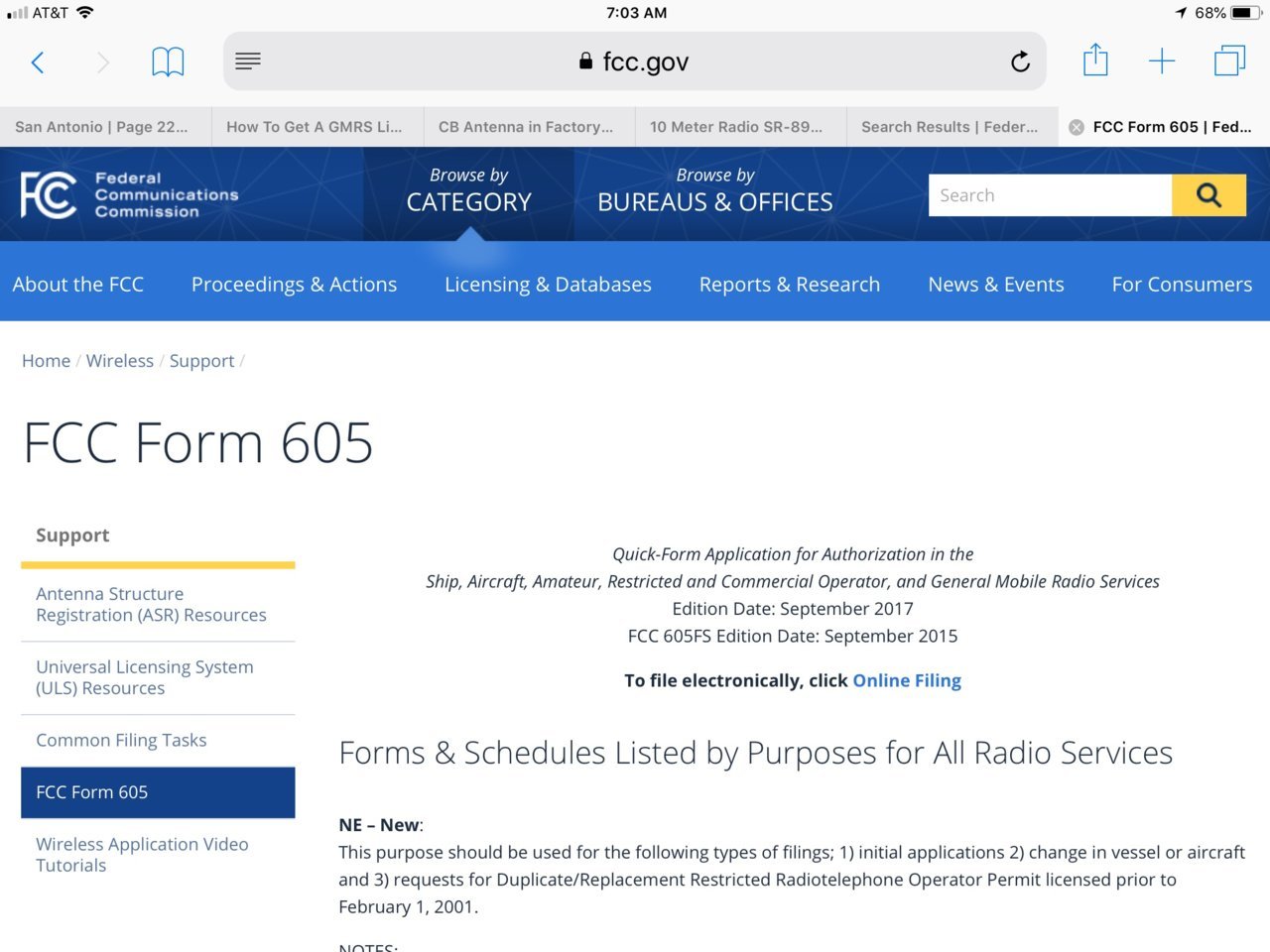Image resolution: width=1270 pixels, height=952 pixels.
Task: Click the yellow search magnifier button
Action: click(1208, 195)
